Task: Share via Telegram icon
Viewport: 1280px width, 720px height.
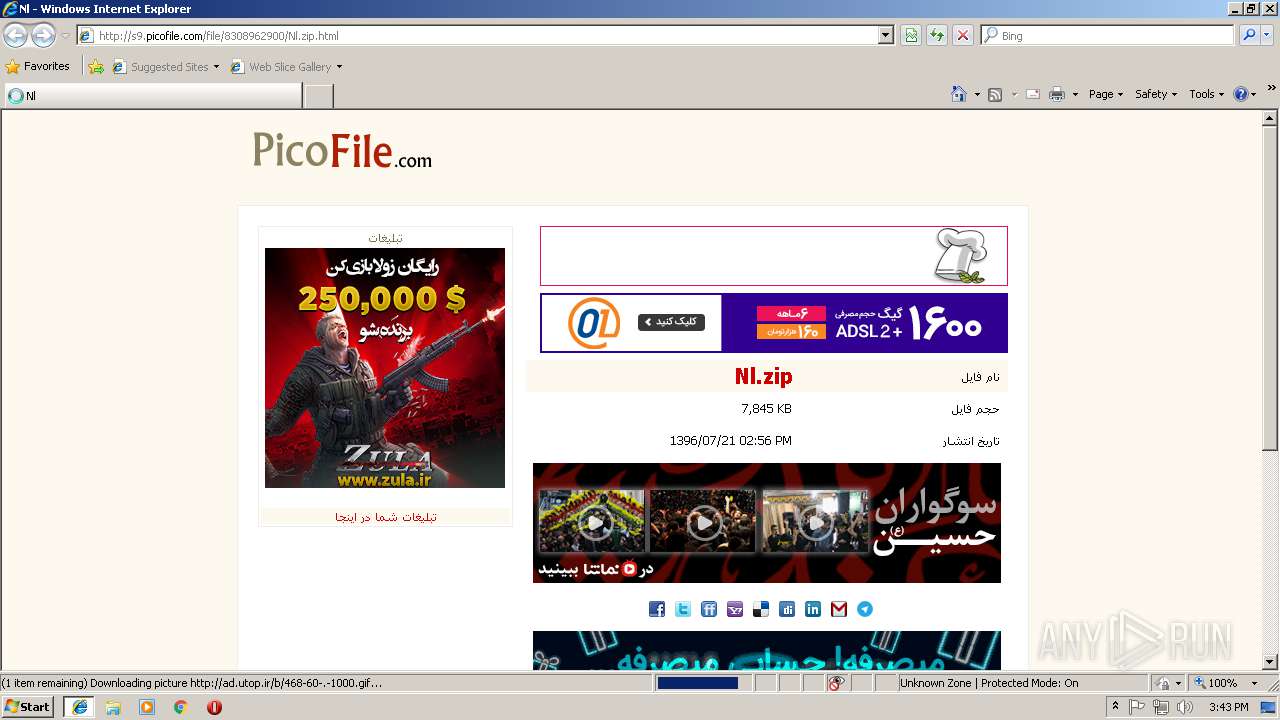Action: pos(865,609)
